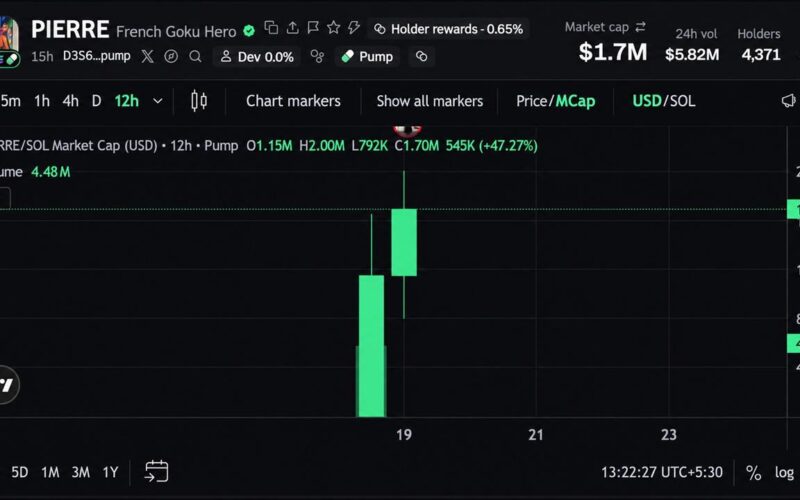Open the go-to-date calendar icon
800x500 pixels.
coord(156,471)
